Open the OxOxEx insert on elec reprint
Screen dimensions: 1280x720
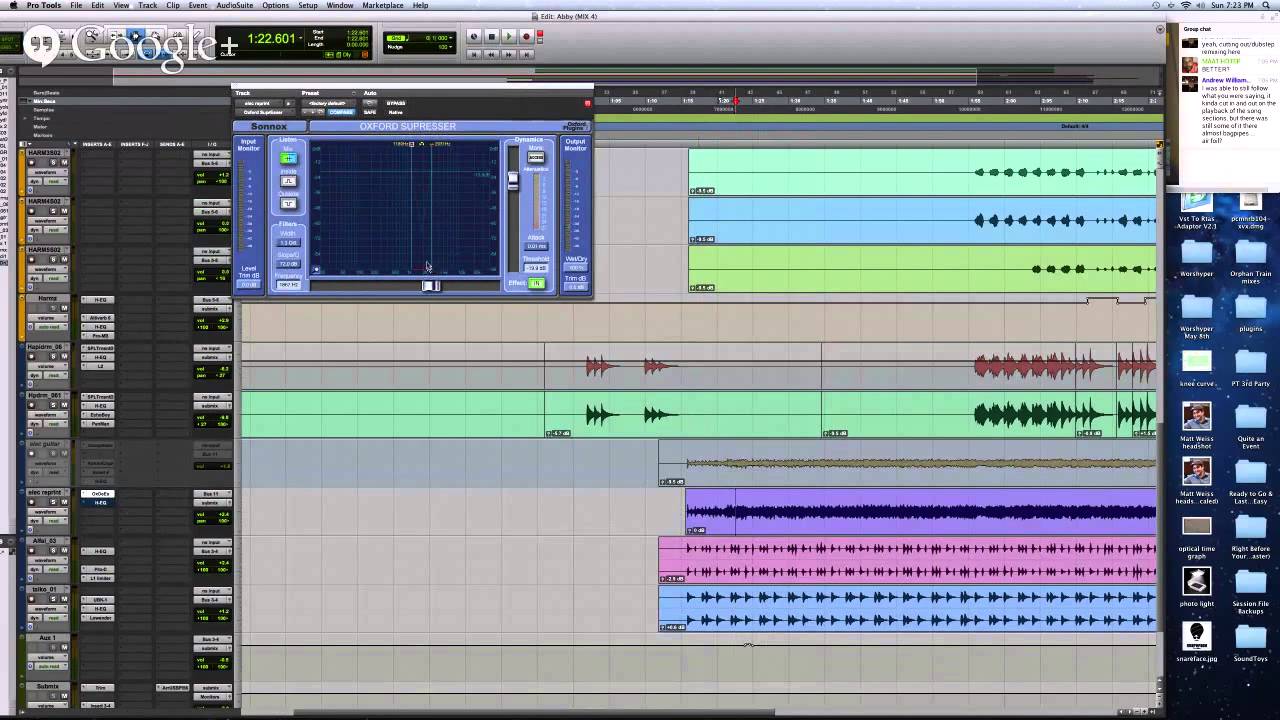(x=97, y=493)
